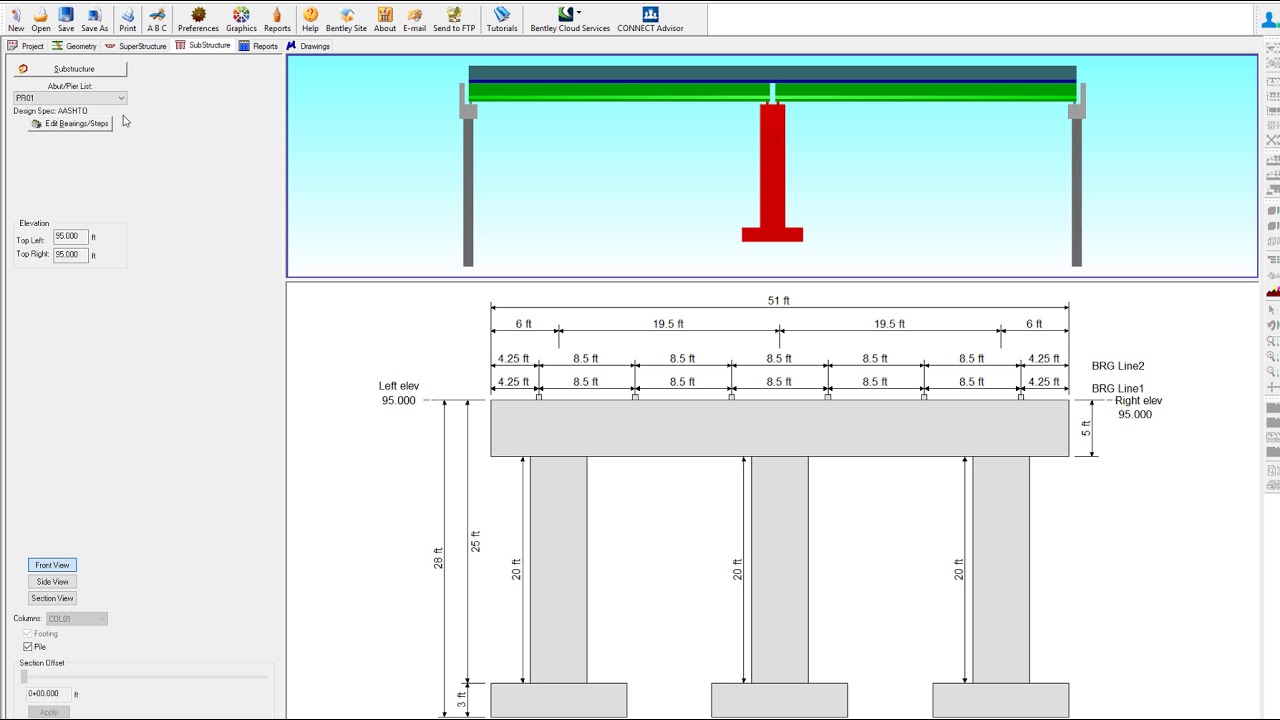Click the '25 ft' vertical dimension
The image size is (1280, 720).
point(475,541)
